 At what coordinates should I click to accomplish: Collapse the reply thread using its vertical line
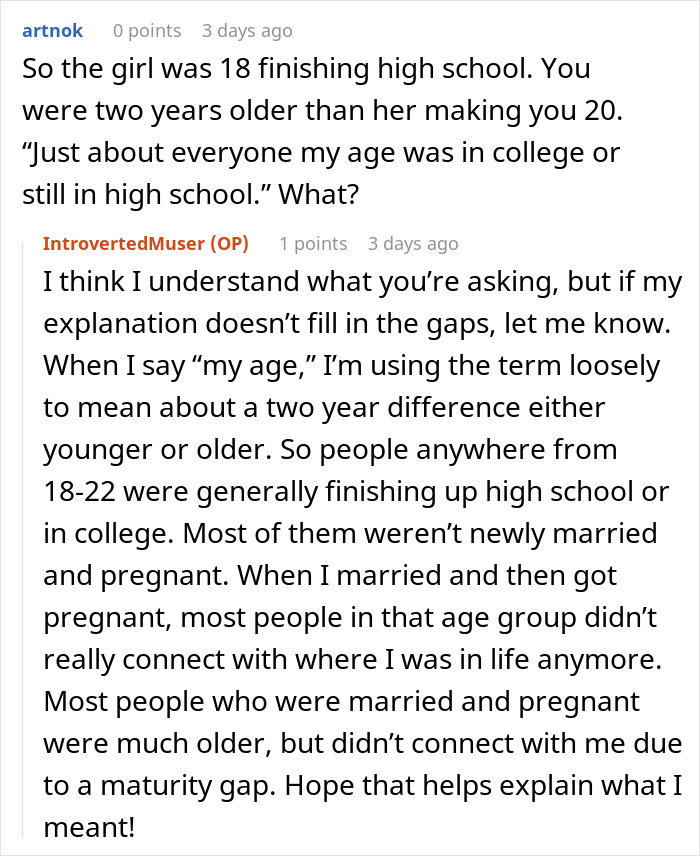[x=30, y=540]
